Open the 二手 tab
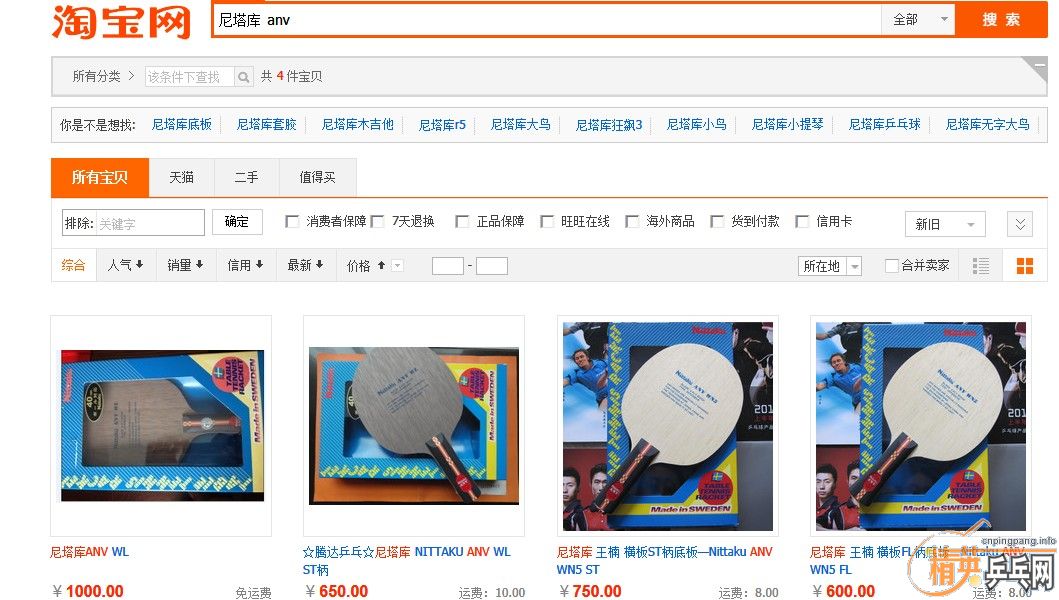Screen dimensions: 1059x600 point(246,178)
